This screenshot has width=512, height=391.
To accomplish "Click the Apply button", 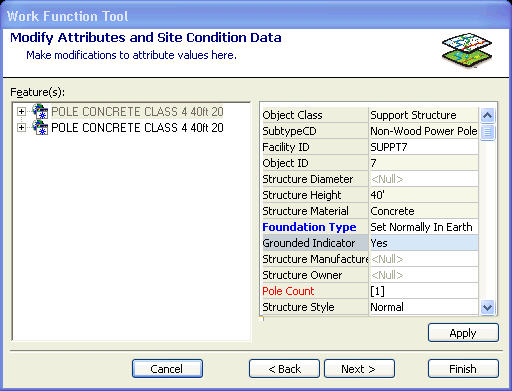I will 463,333.
